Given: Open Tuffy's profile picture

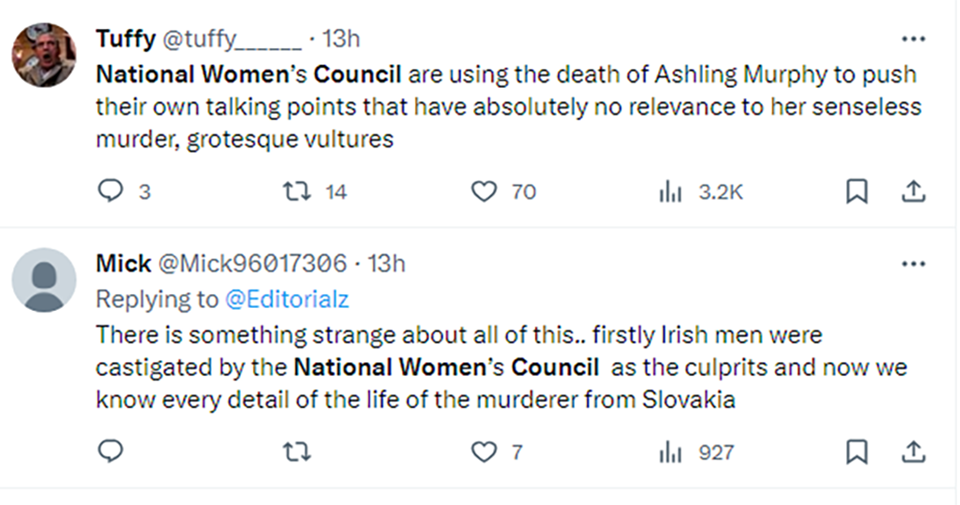Looking at the screenshot, I should tap(44, 55).
